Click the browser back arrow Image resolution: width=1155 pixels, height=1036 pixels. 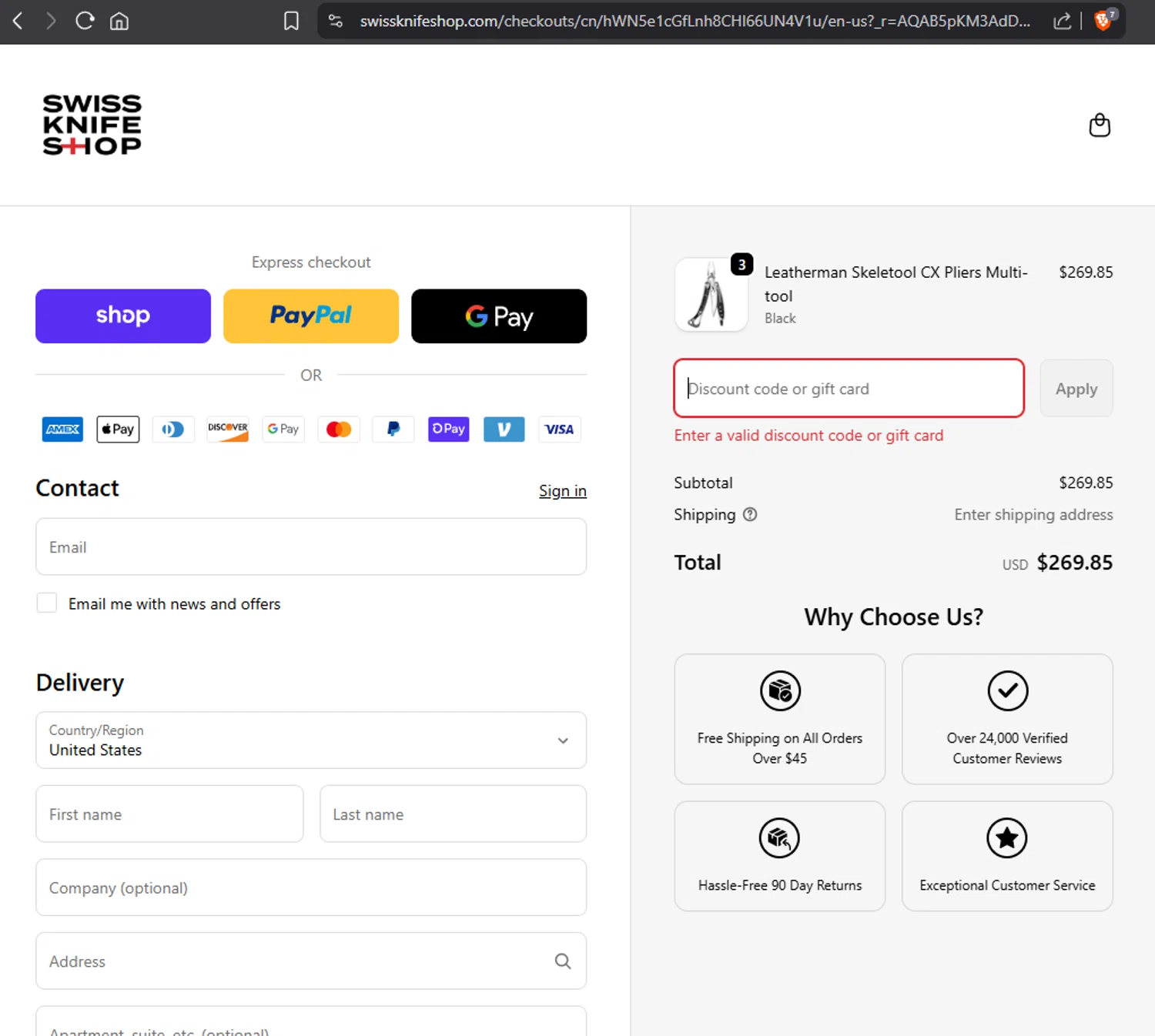click(18, 21)
